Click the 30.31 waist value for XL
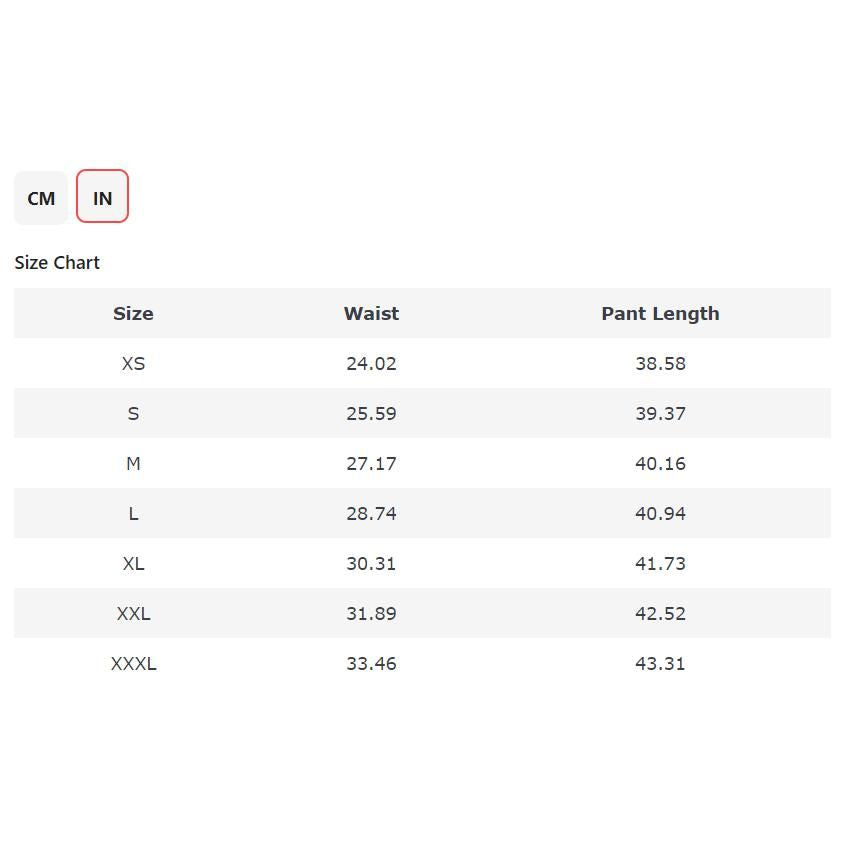 point(371,564)
